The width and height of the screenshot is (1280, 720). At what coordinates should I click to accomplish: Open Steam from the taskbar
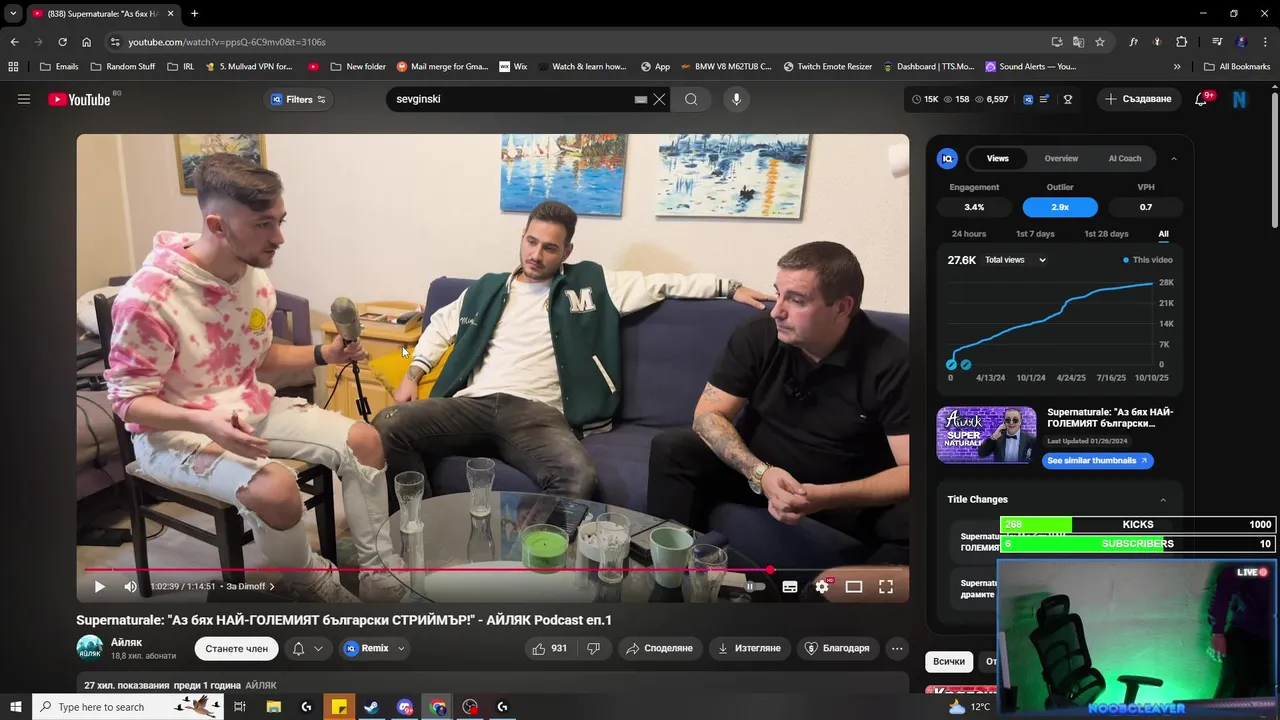tap(371, 707)
